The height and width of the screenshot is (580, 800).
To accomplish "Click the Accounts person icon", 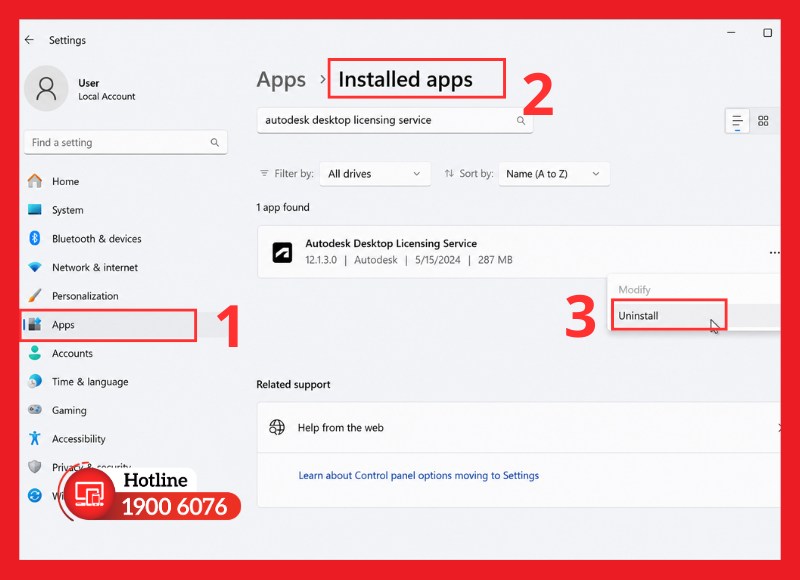I will pyautogui.click(x=35, y=352).
